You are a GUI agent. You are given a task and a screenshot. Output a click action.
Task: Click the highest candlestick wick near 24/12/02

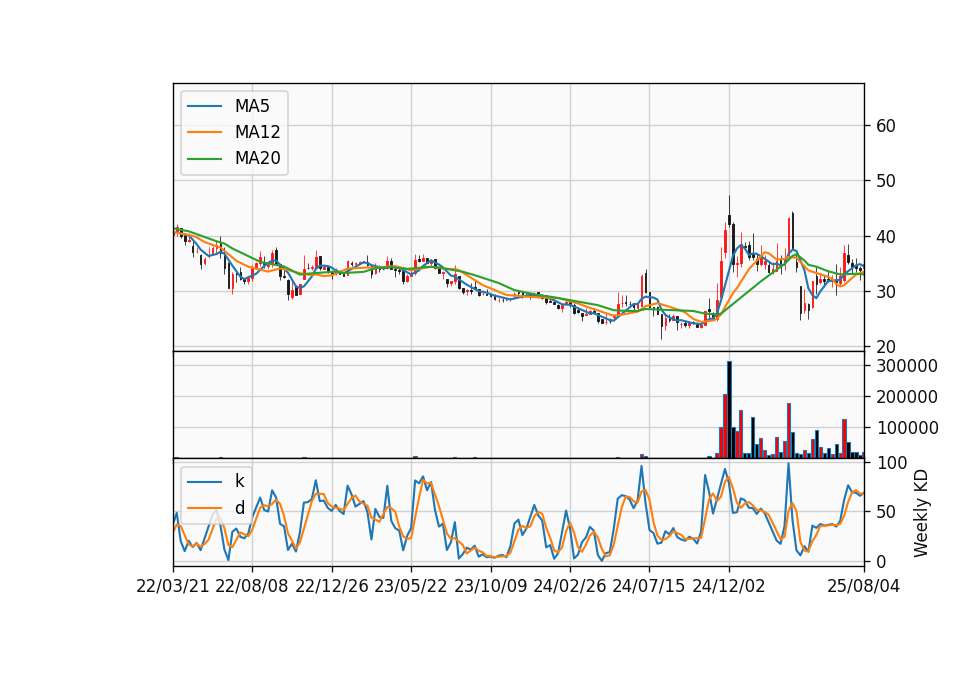click(x=729, y=204)
